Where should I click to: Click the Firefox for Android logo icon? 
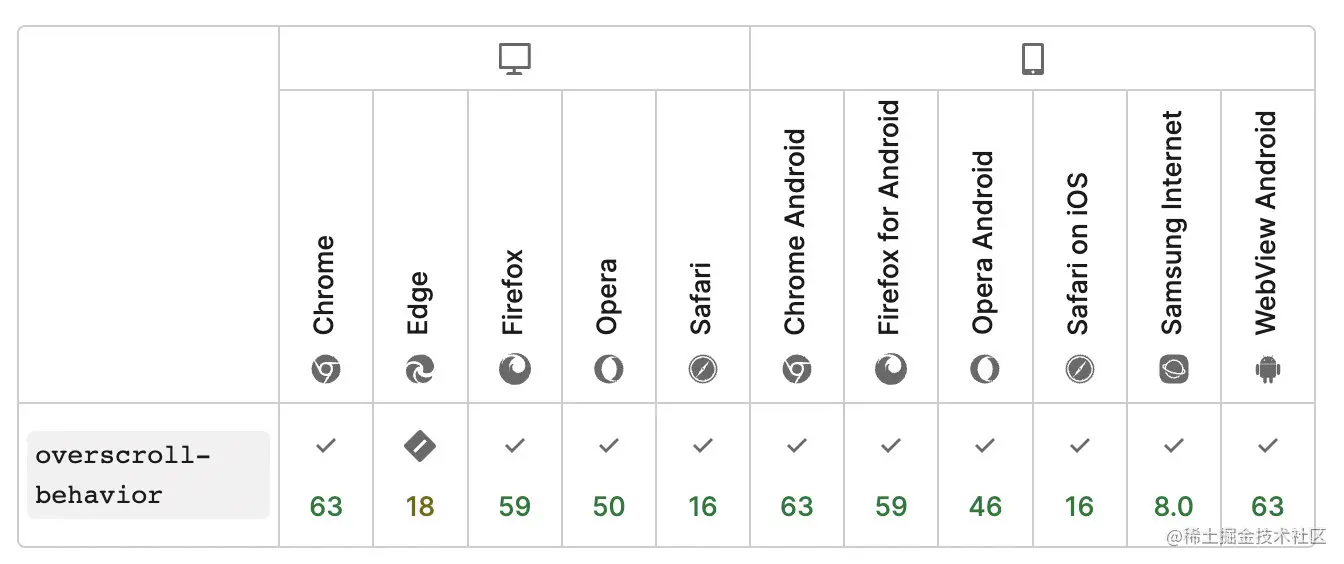tap(891, 370)
